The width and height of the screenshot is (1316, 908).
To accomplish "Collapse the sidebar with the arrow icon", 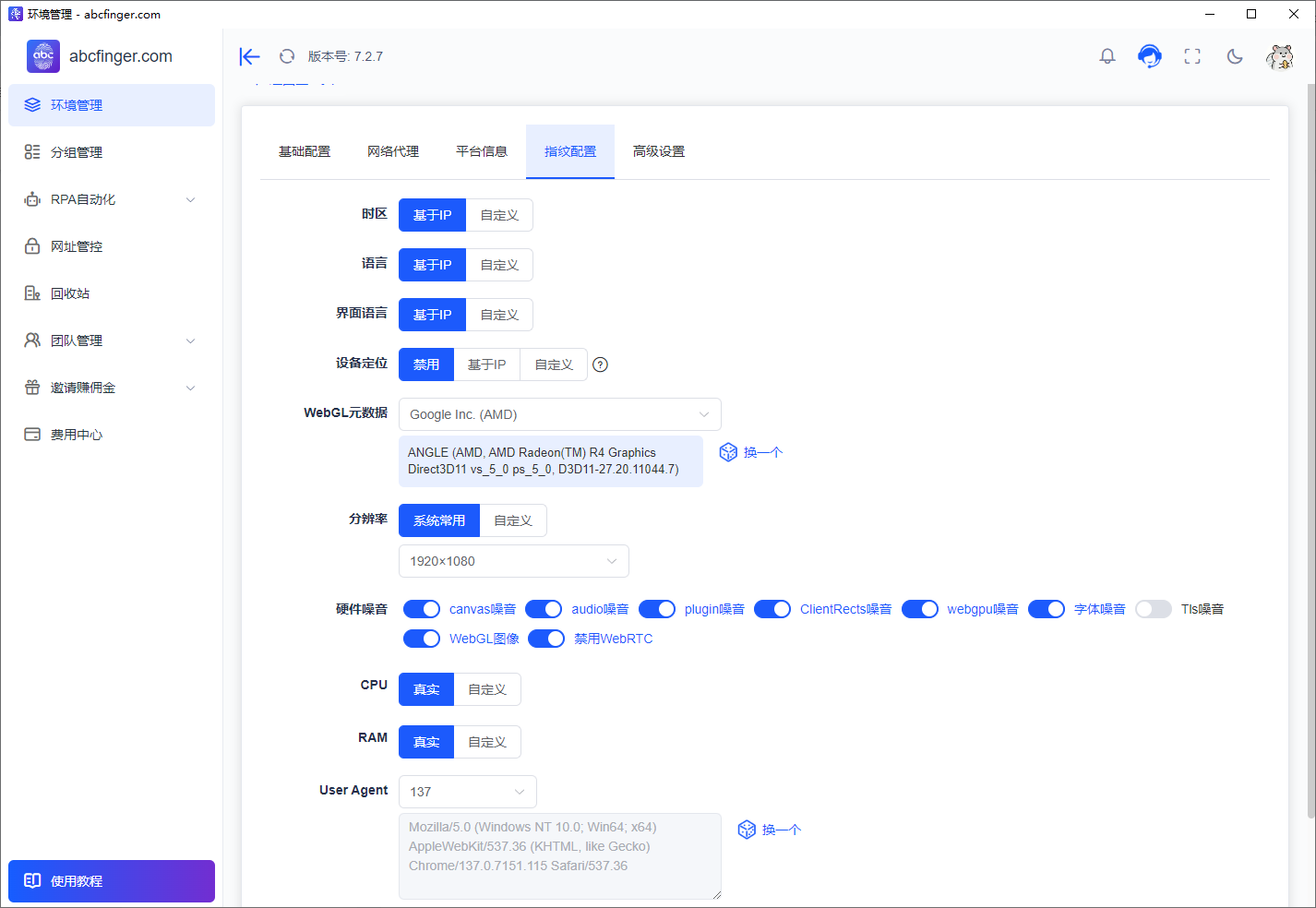I will (249, 56).
